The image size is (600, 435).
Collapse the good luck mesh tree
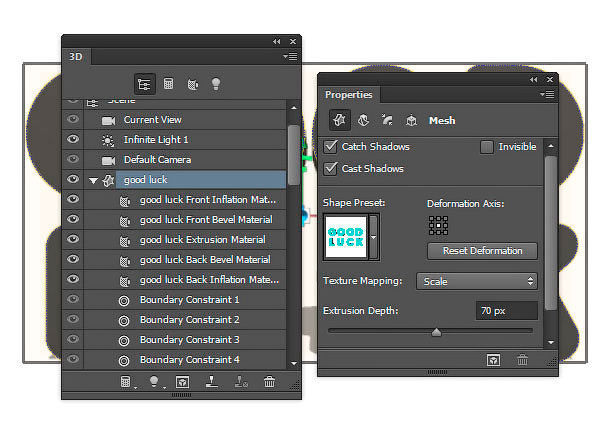point(93,180)
